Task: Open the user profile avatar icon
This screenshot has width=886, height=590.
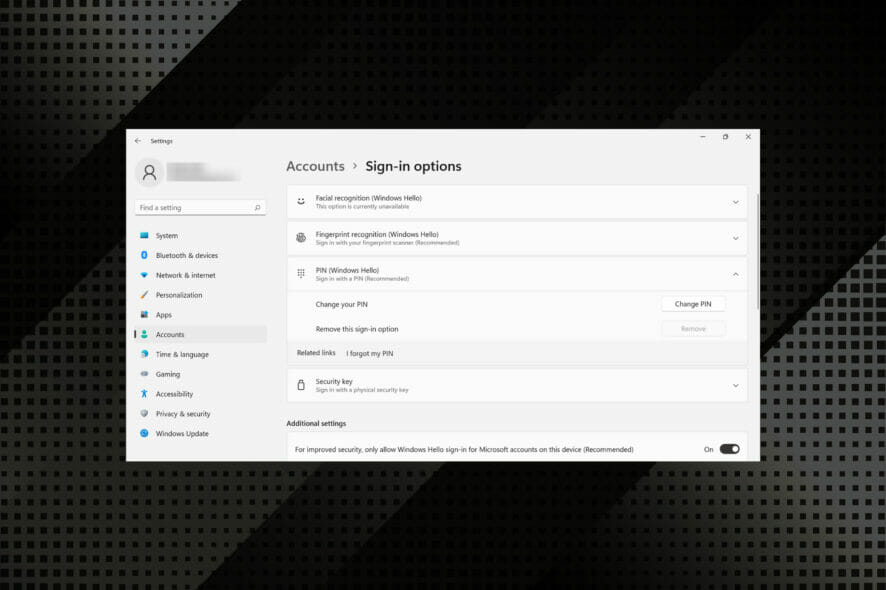Action: pyautogui.click(x=150, y=172)
